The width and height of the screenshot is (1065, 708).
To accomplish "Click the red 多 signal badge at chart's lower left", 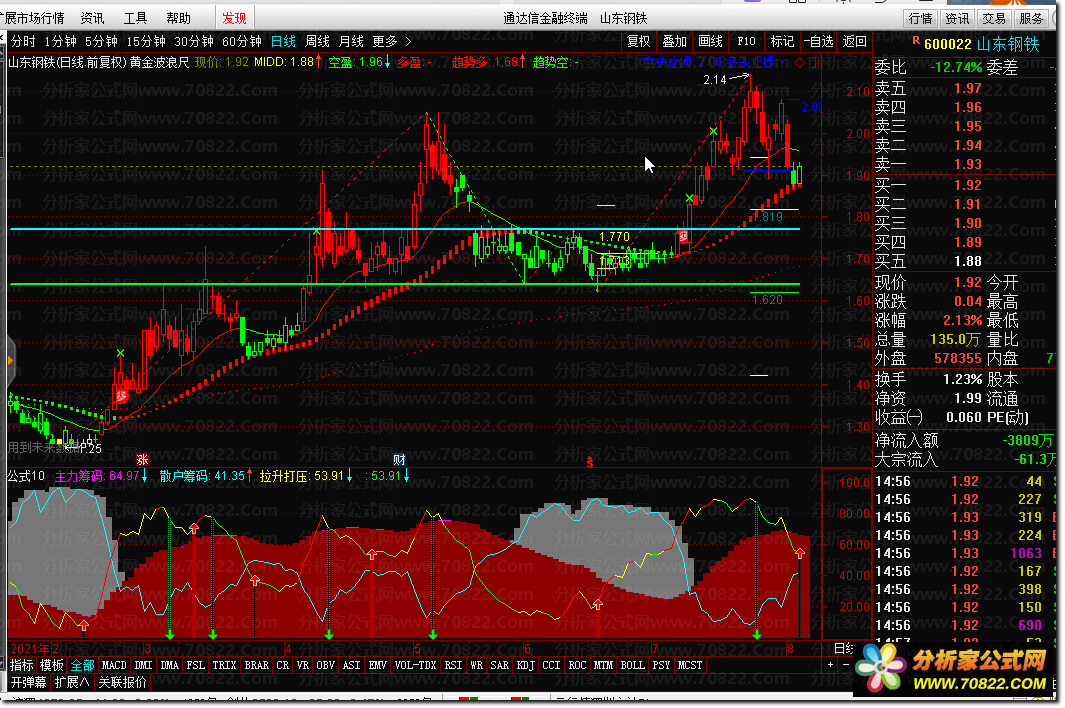I will tap(122, 395).
